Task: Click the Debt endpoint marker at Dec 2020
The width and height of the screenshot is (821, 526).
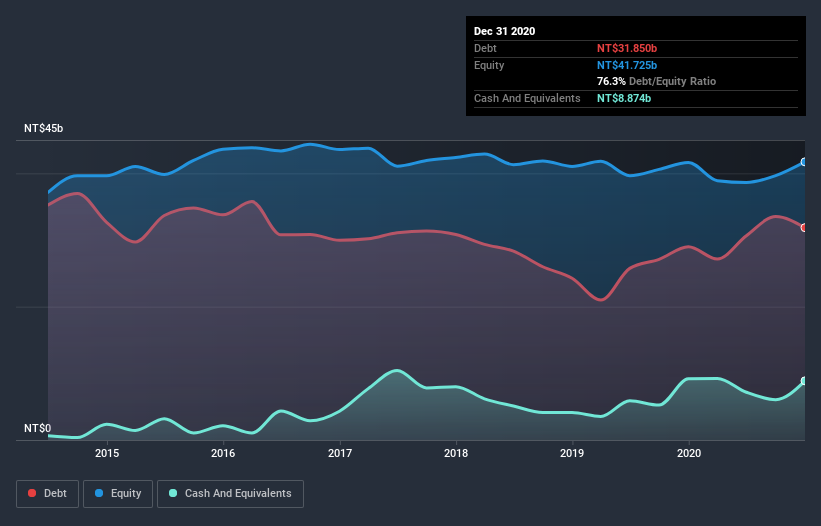Action: (804, 228)
